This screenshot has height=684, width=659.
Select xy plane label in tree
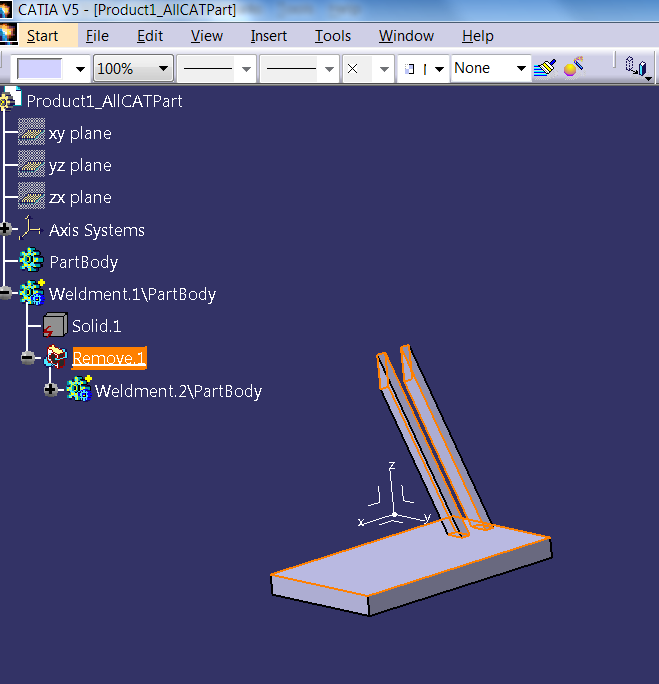click(80, 133)
